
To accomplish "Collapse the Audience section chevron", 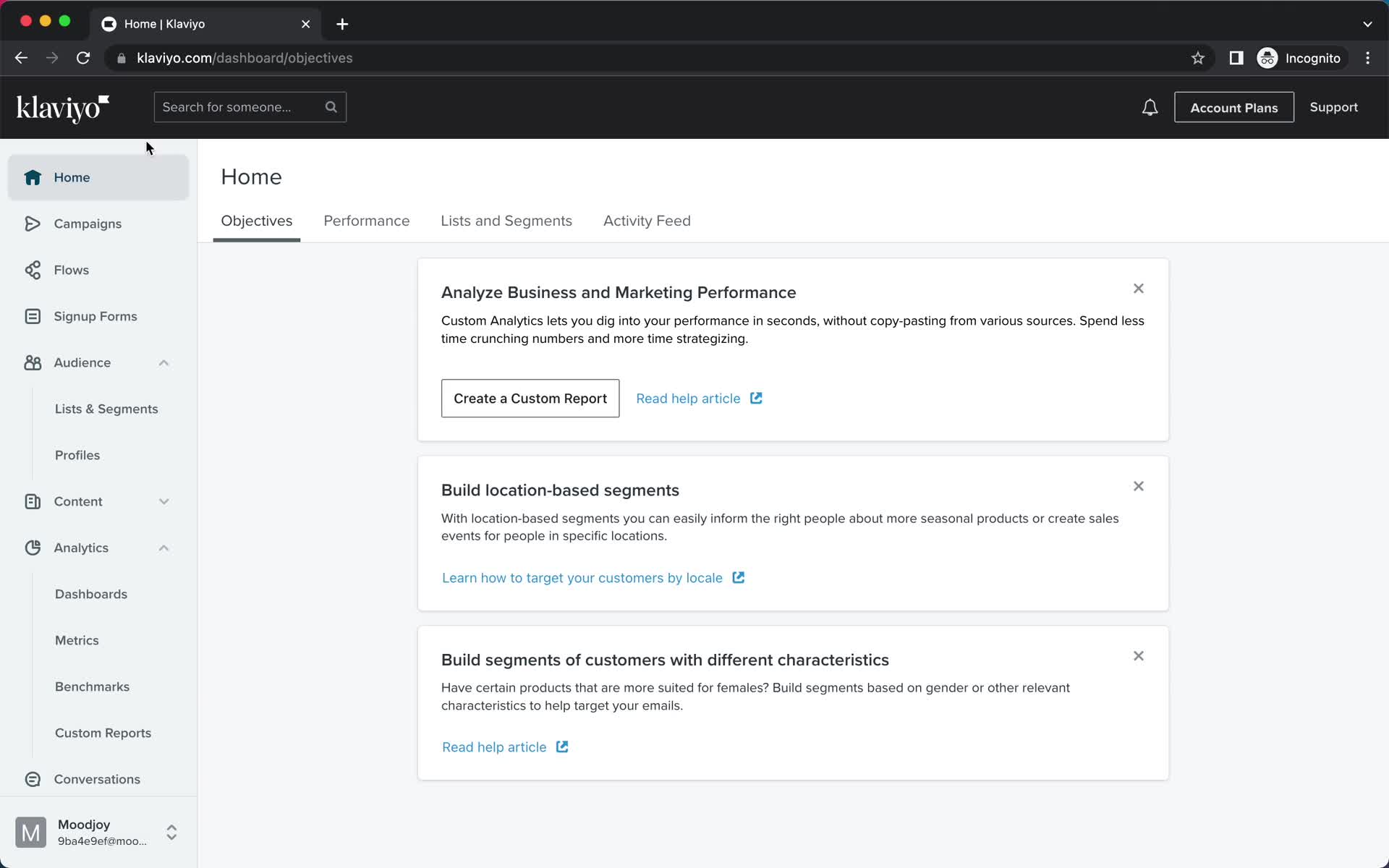I will pos(164,362).
